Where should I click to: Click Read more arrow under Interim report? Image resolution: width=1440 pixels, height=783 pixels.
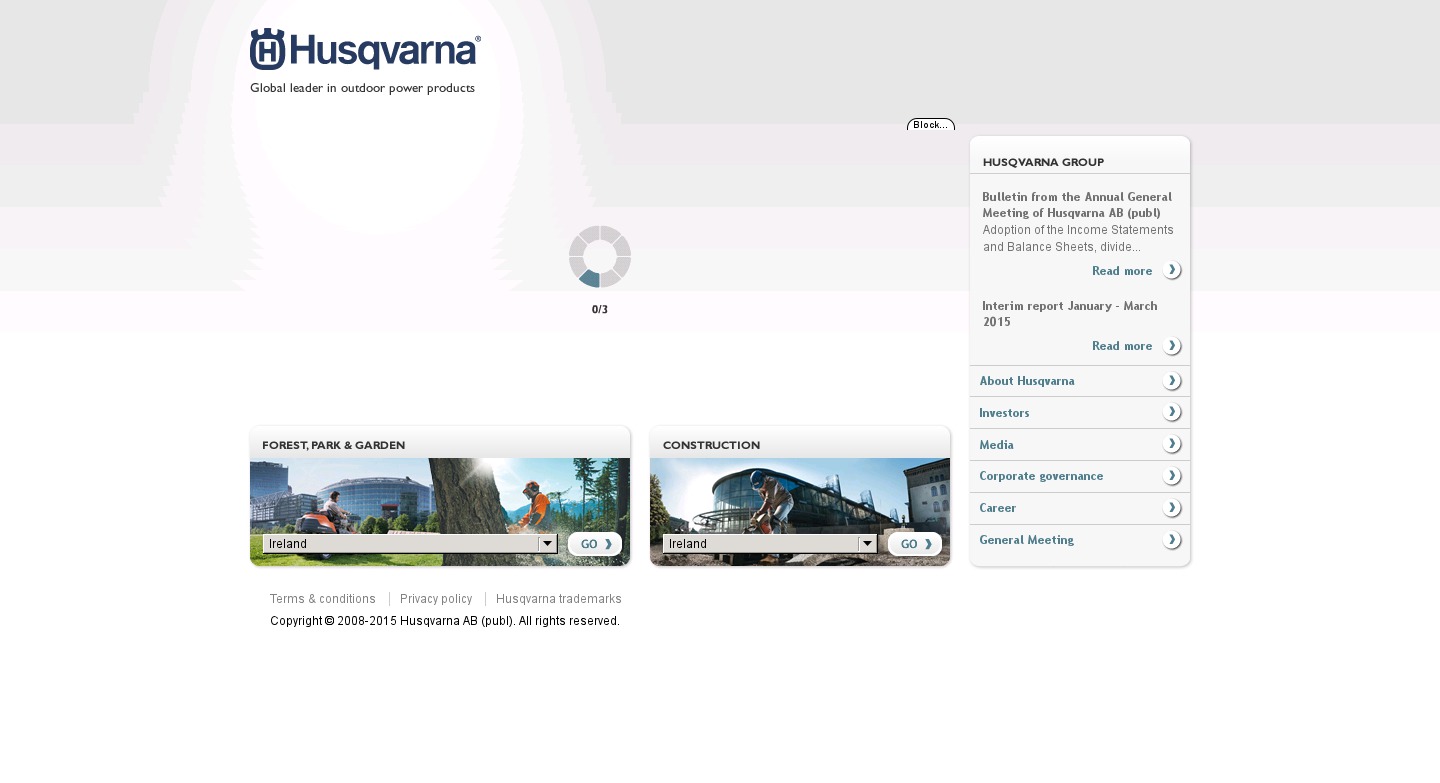tap(1172, 346)
